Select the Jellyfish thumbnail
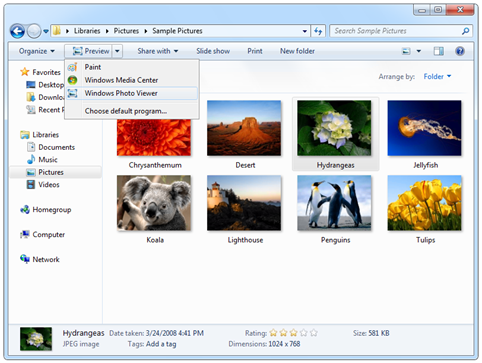Image resolution: width=482 pixels, height=363 pixels. pos(424,128)
